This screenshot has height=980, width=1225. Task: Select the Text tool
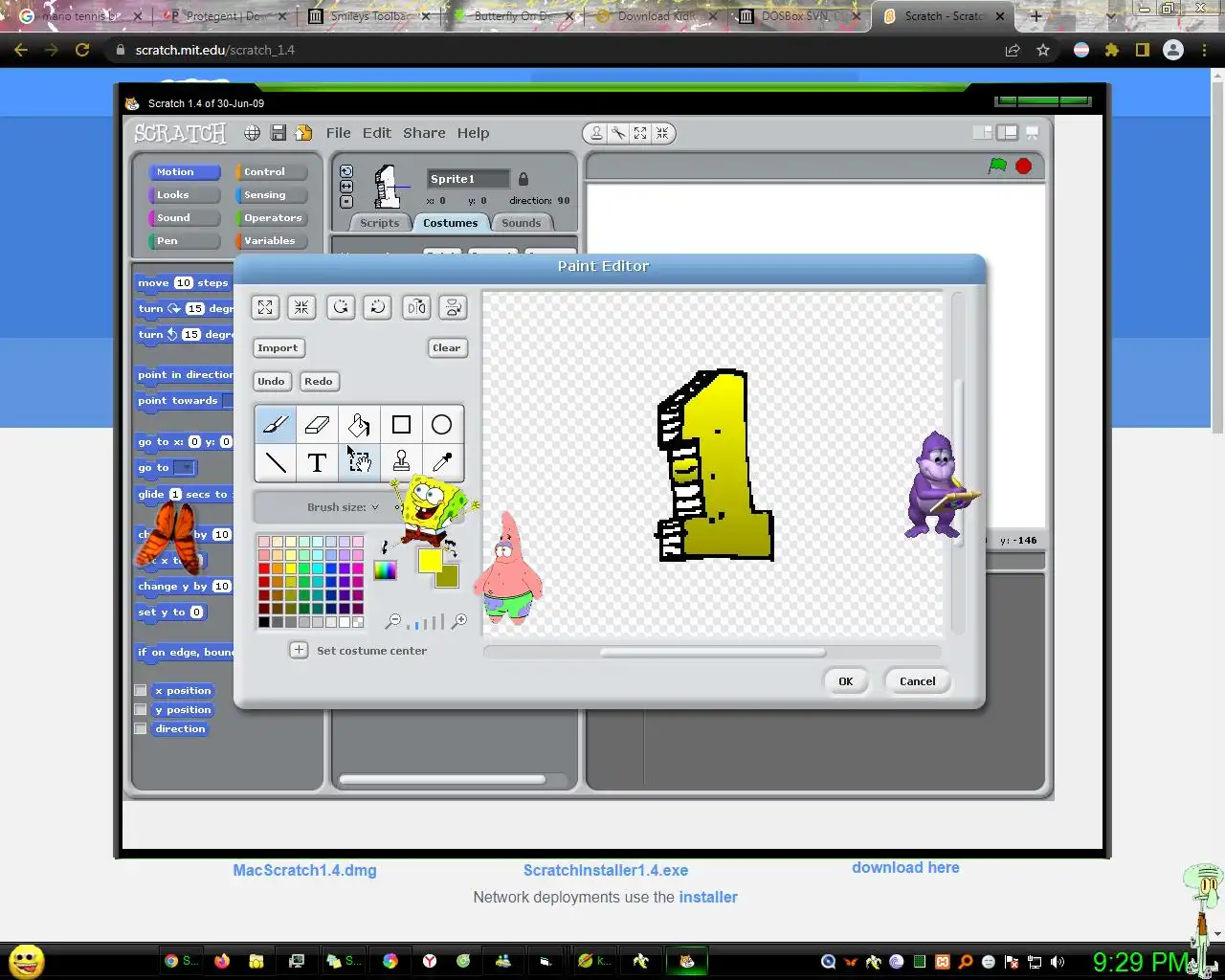pos(317,462)
